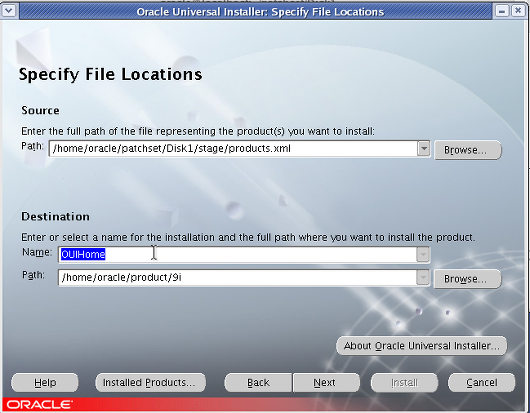Close the Oracle Universal Installer window
Screen dimensions: 530x413
[518, 11]
